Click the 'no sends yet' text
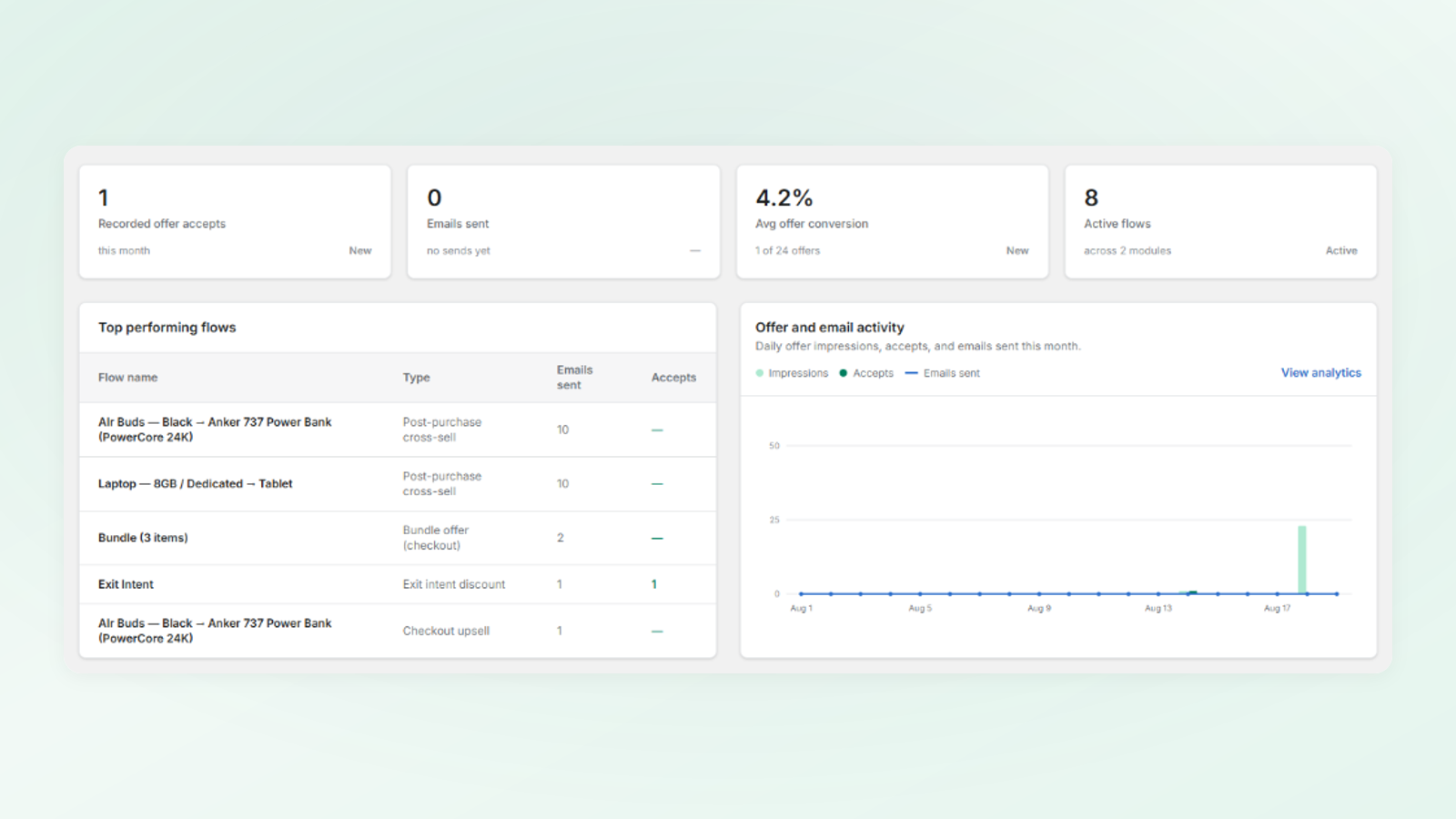Image resolution: width=1456 pixels, height=819 pixels. 459,251
